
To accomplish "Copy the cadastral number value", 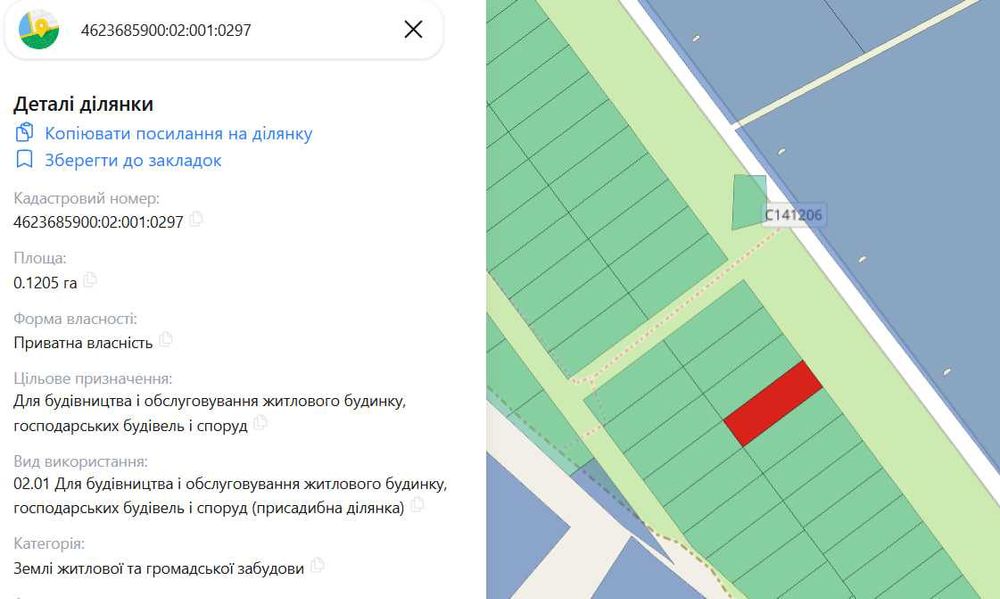I will pos(196,219).
